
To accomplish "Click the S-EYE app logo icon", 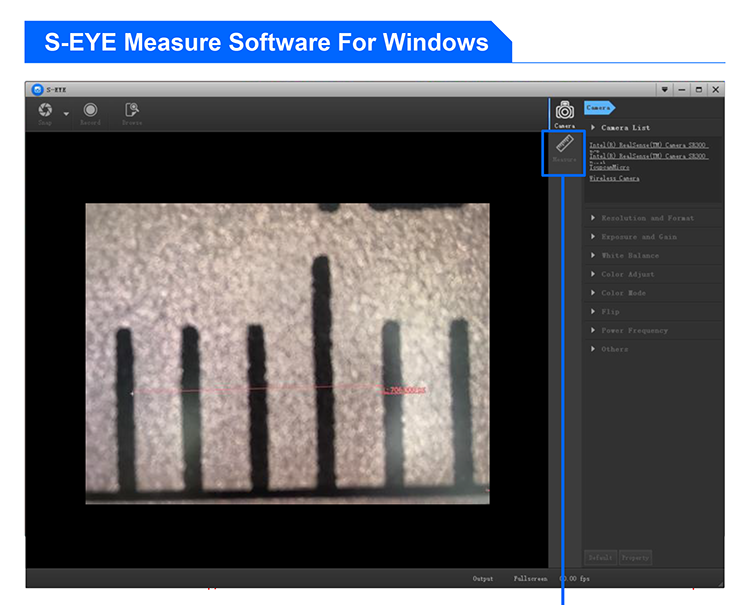I will pyautogui.click(x=37, y=89).
